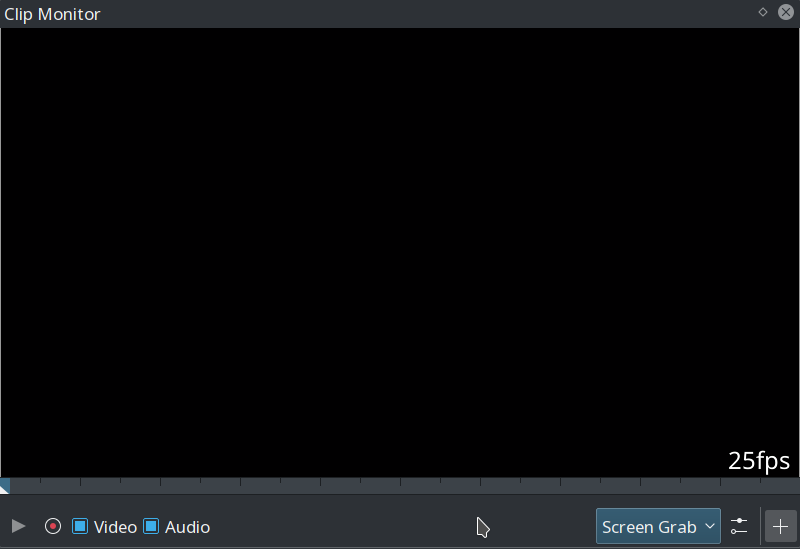
Task: Open the capture settings sliders icon
Action: (739, 526)
